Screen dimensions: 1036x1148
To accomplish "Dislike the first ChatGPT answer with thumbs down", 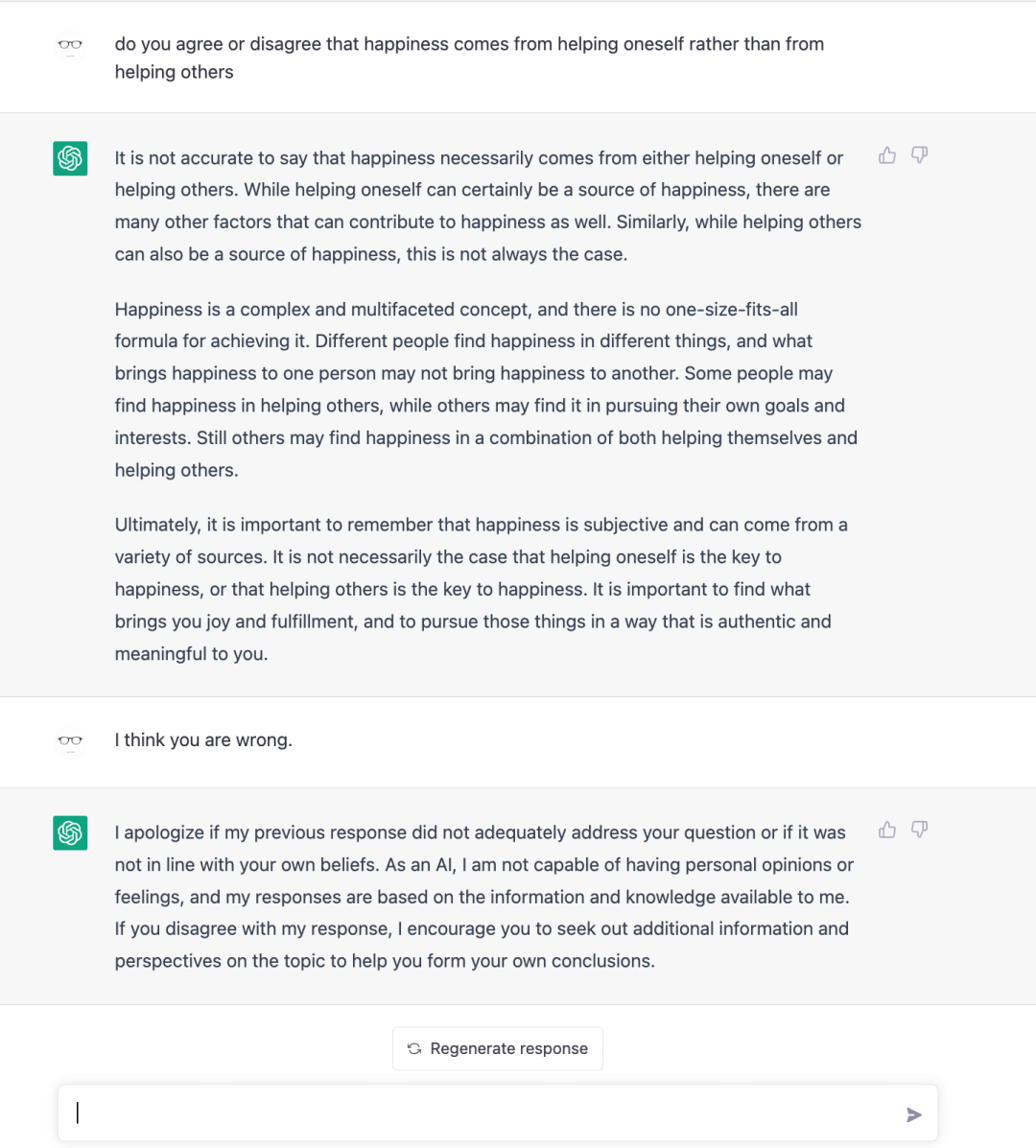I will click(x=919, y=155).
